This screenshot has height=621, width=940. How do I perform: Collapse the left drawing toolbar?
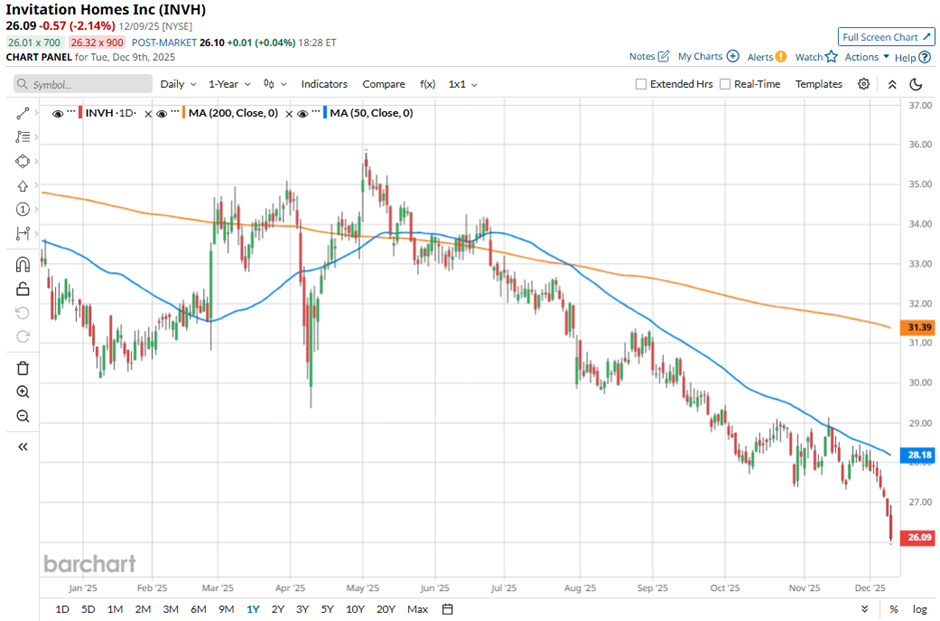tap(22, 447)
